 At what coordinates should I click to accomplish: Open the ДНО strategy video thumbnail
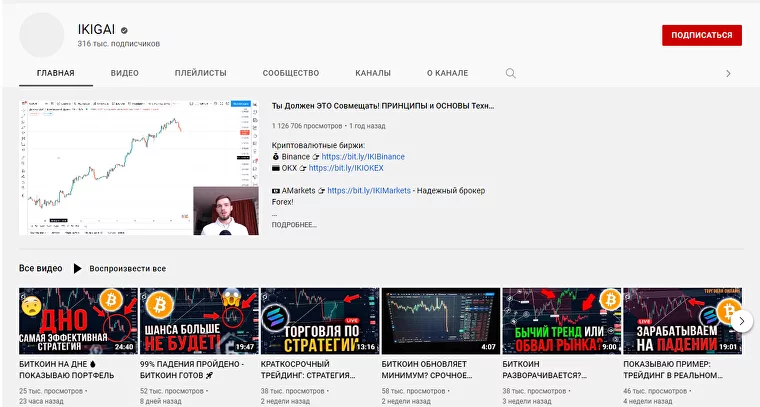click(x=78, y=321)
